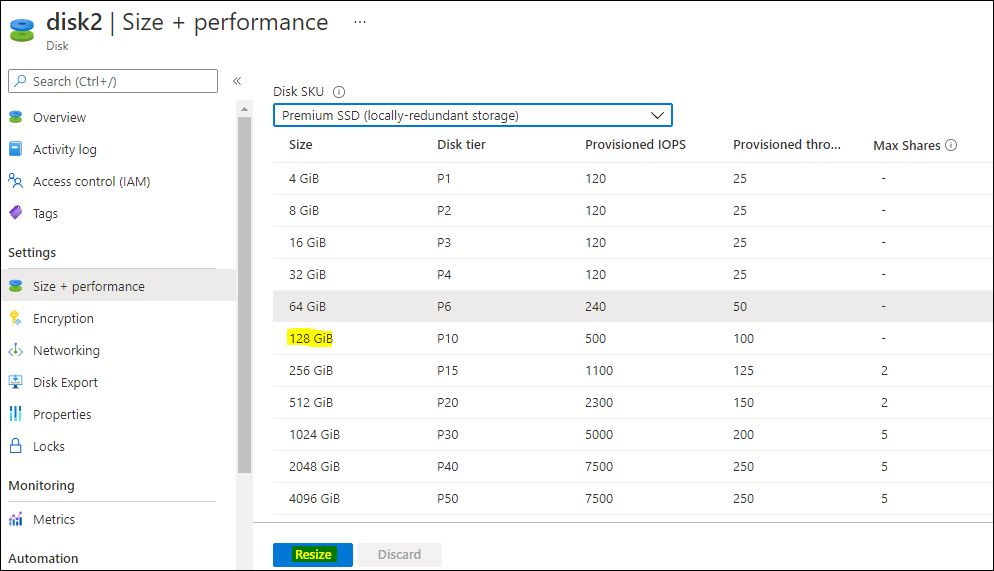Collapse the sidebar with double chevron

(237, 81)
